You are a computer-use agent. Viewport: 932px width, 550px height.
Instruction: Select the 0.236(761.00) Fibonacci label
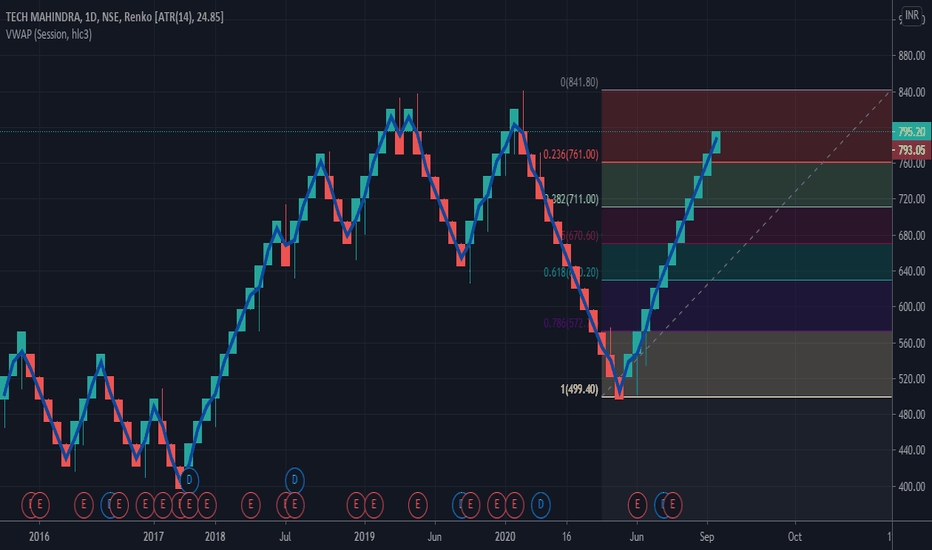tap(571, 155)
